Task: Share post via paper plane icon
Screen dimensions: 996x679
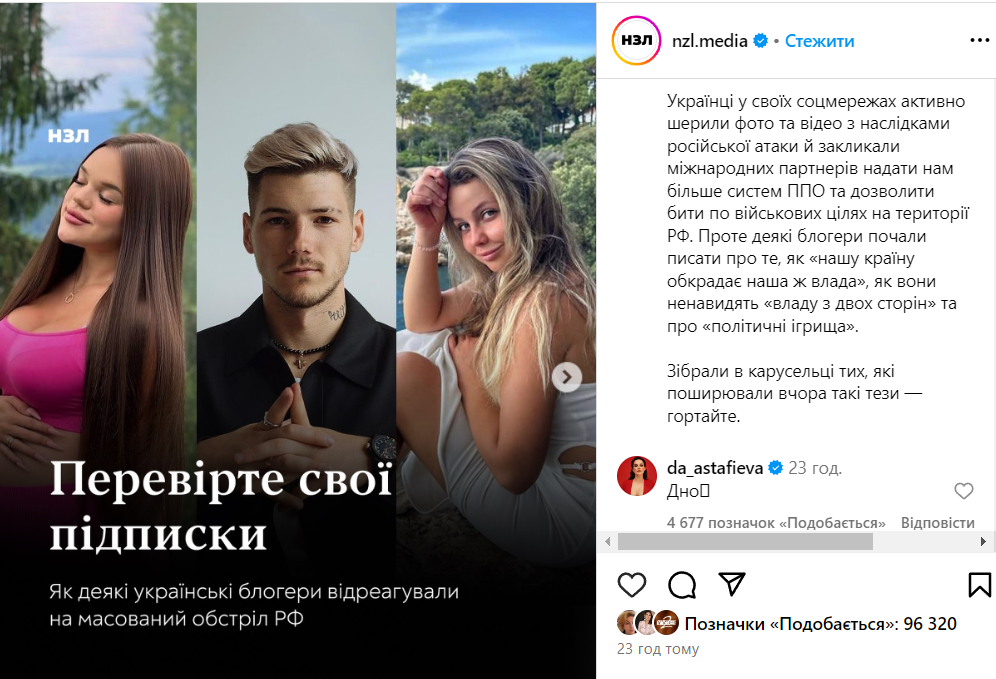Action: point(732,584)
